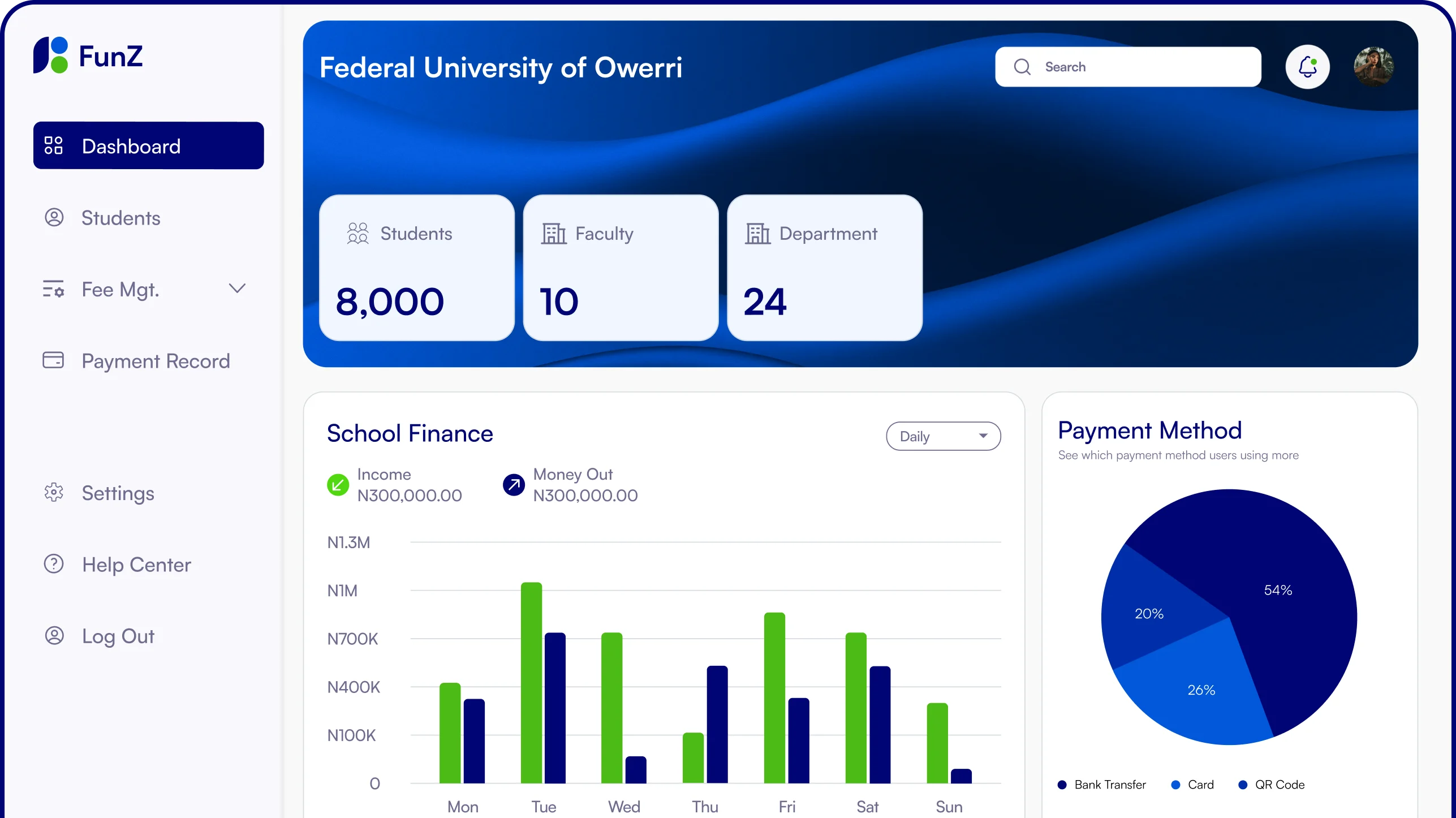
Task: Click the search magnifier icon
Action: [1022, 67]
